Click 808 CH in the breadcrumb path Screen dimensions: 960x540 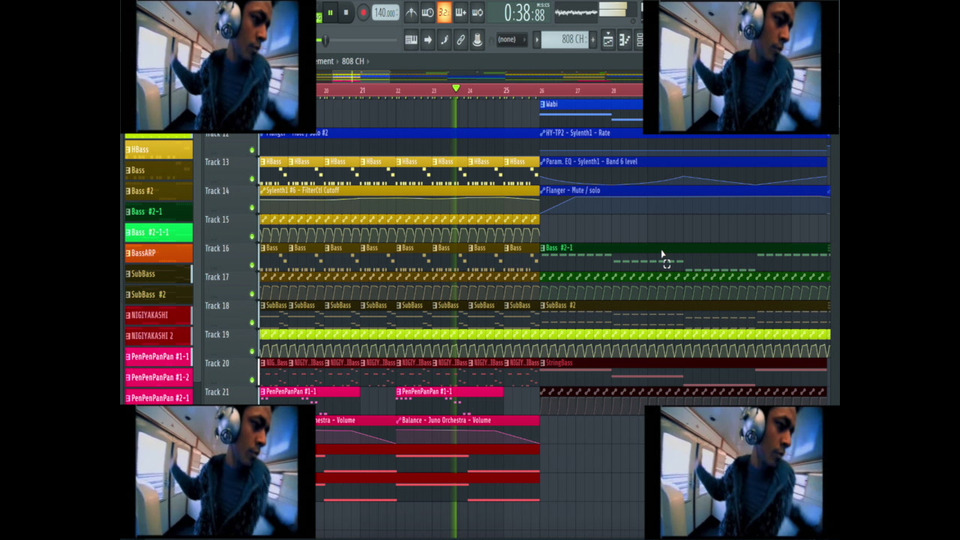pyautogui.click(x=353, y=61)
